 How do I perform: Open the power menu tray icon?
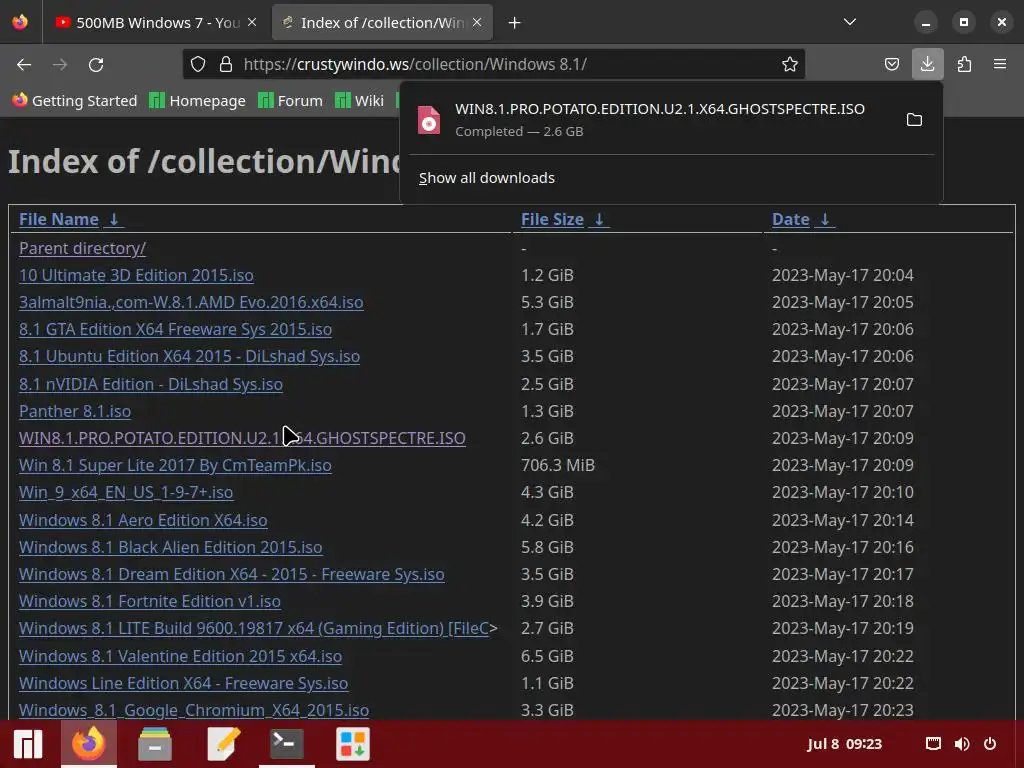[990, 744]
